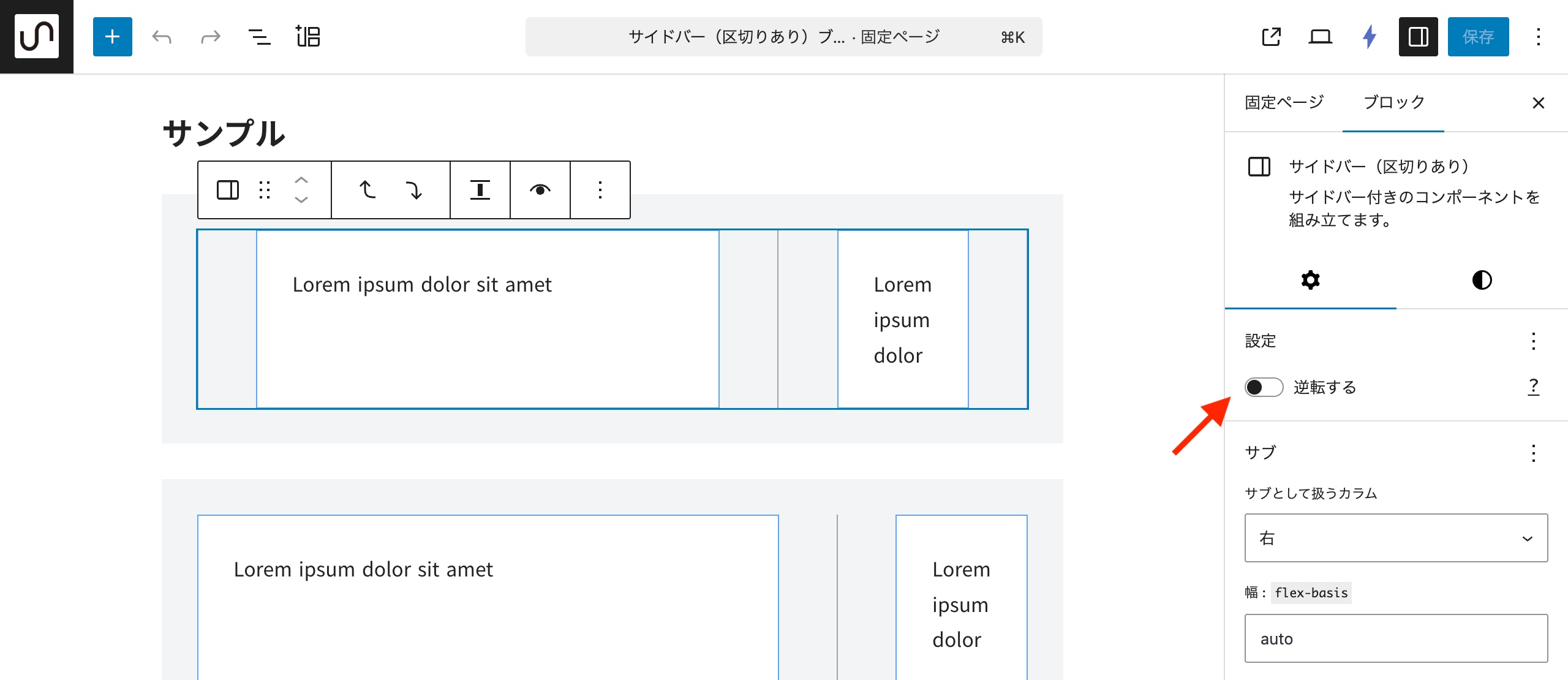Open page in new tab icon
Image resolution: width=1568 pixels, height=680 pixels.
[x=1272, y=37]
